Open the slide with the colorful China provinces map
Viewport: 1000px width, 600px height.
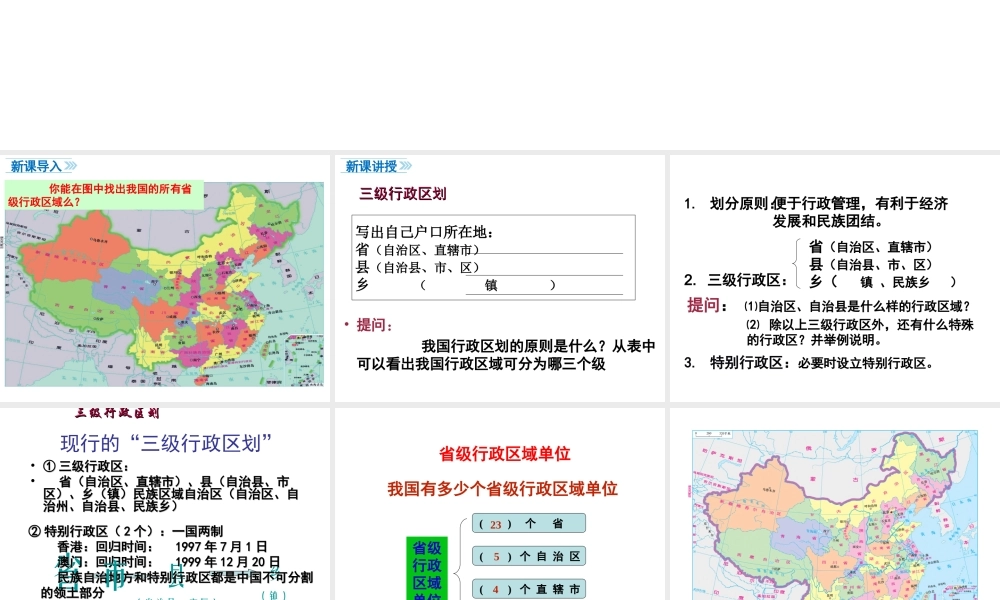pyautogui.click(x=165, y=278)
